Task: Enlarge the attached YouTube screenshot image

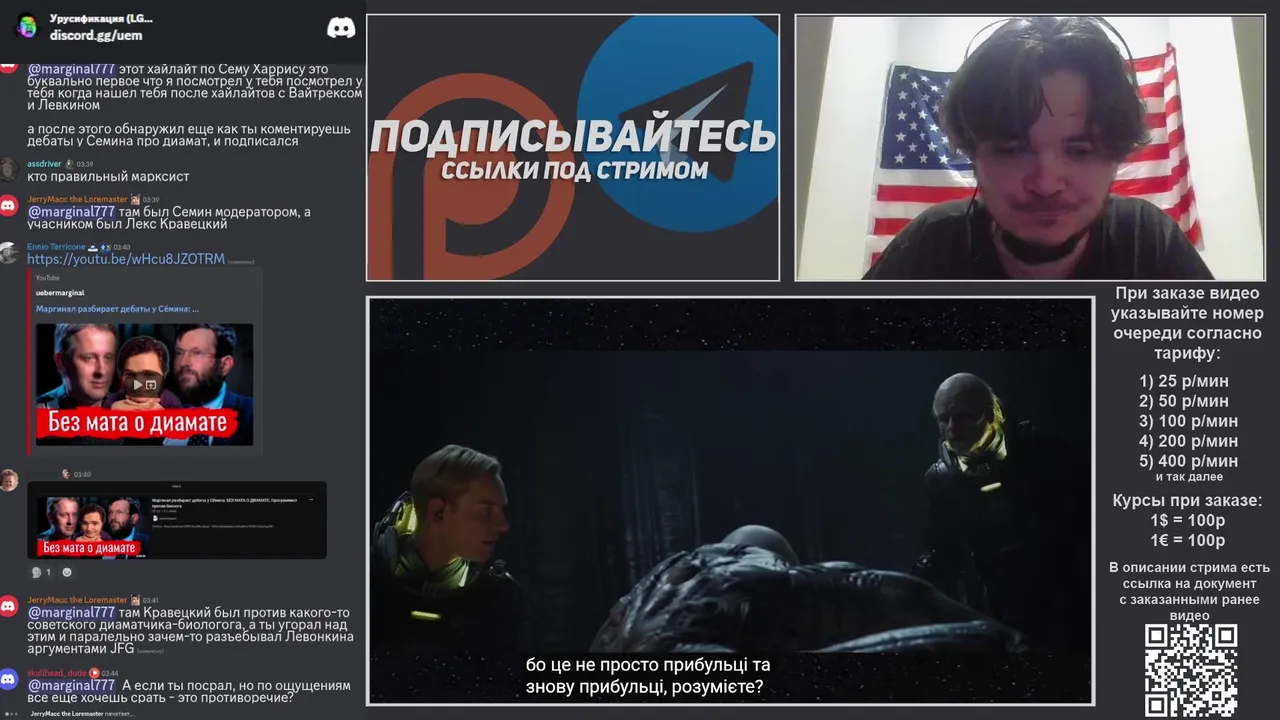Action: click(x=177, y=520)
